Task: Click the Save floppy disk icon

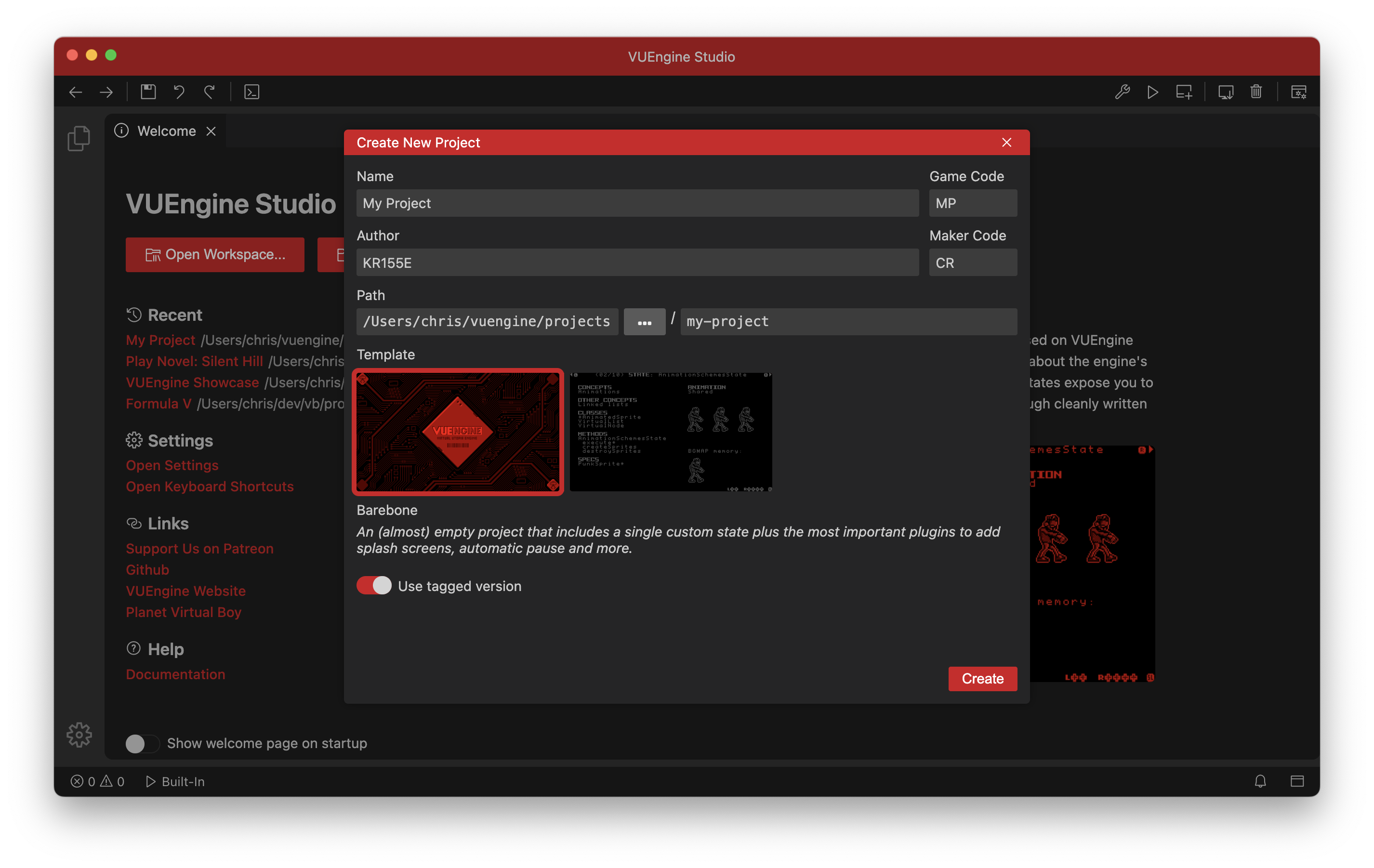Action: click(x=148, y=92)
